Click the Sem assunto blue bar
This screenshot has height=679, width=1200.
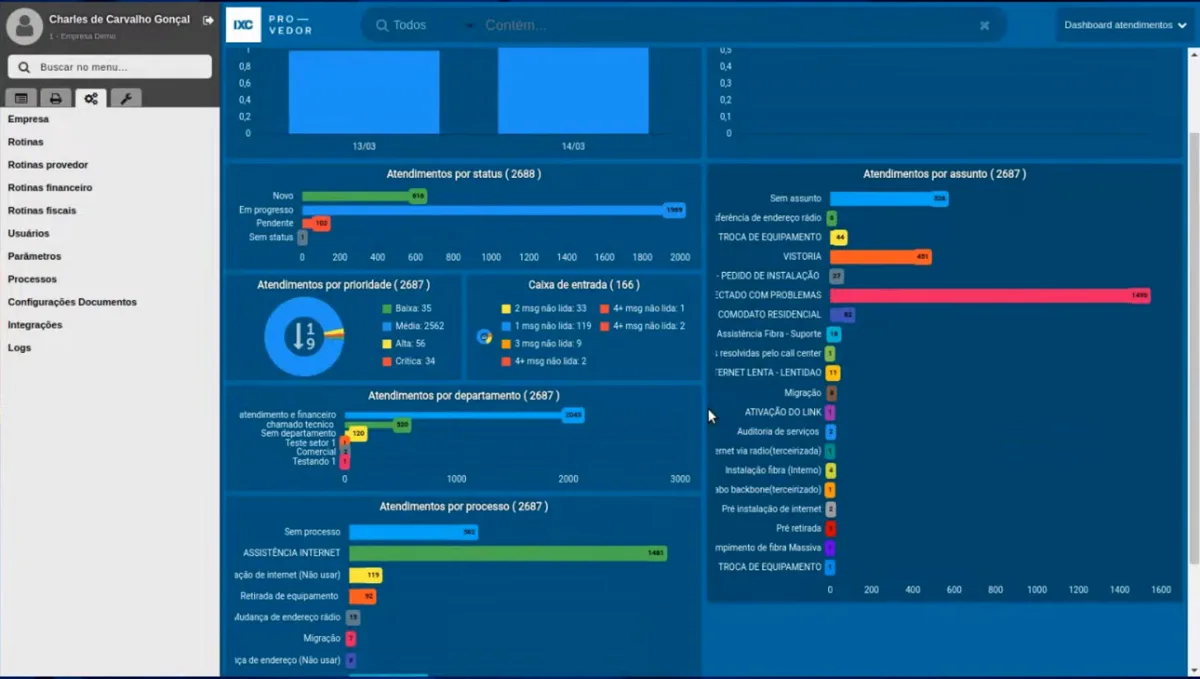point(889,199)
